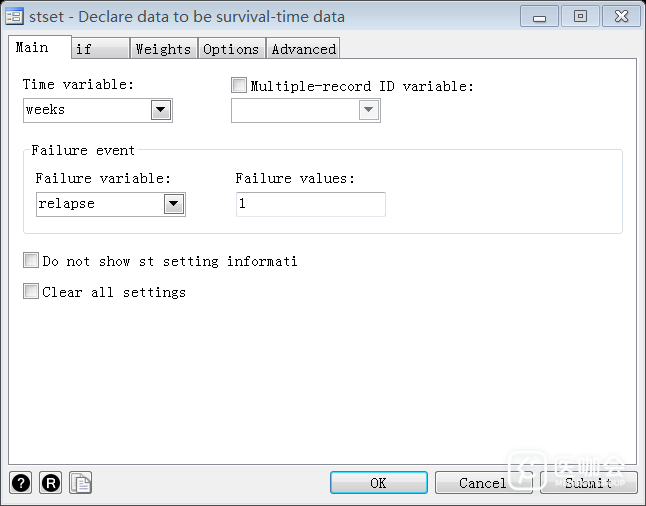
Task: Click the Reset (R) icon
Action: click(x=51, y=483)
